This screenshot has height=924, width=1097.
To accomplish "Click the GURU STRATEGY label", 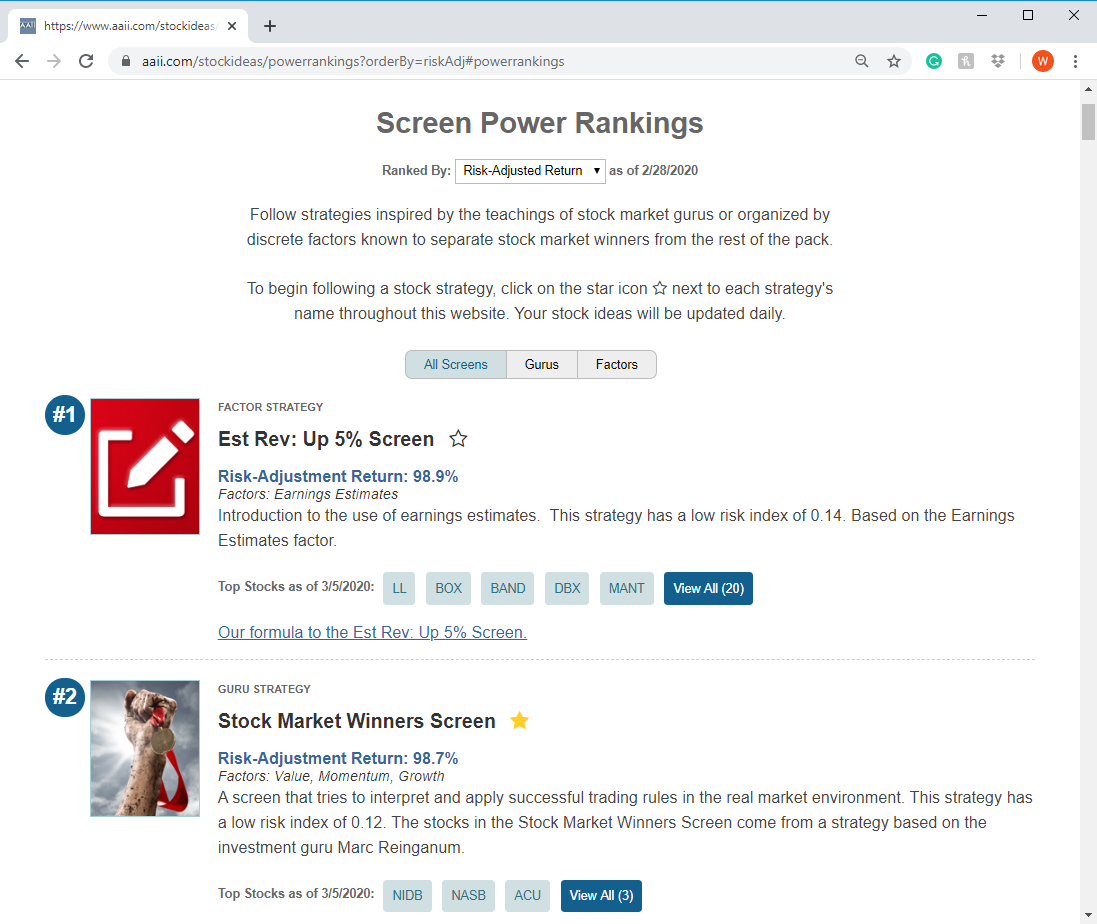I will 264,689.
